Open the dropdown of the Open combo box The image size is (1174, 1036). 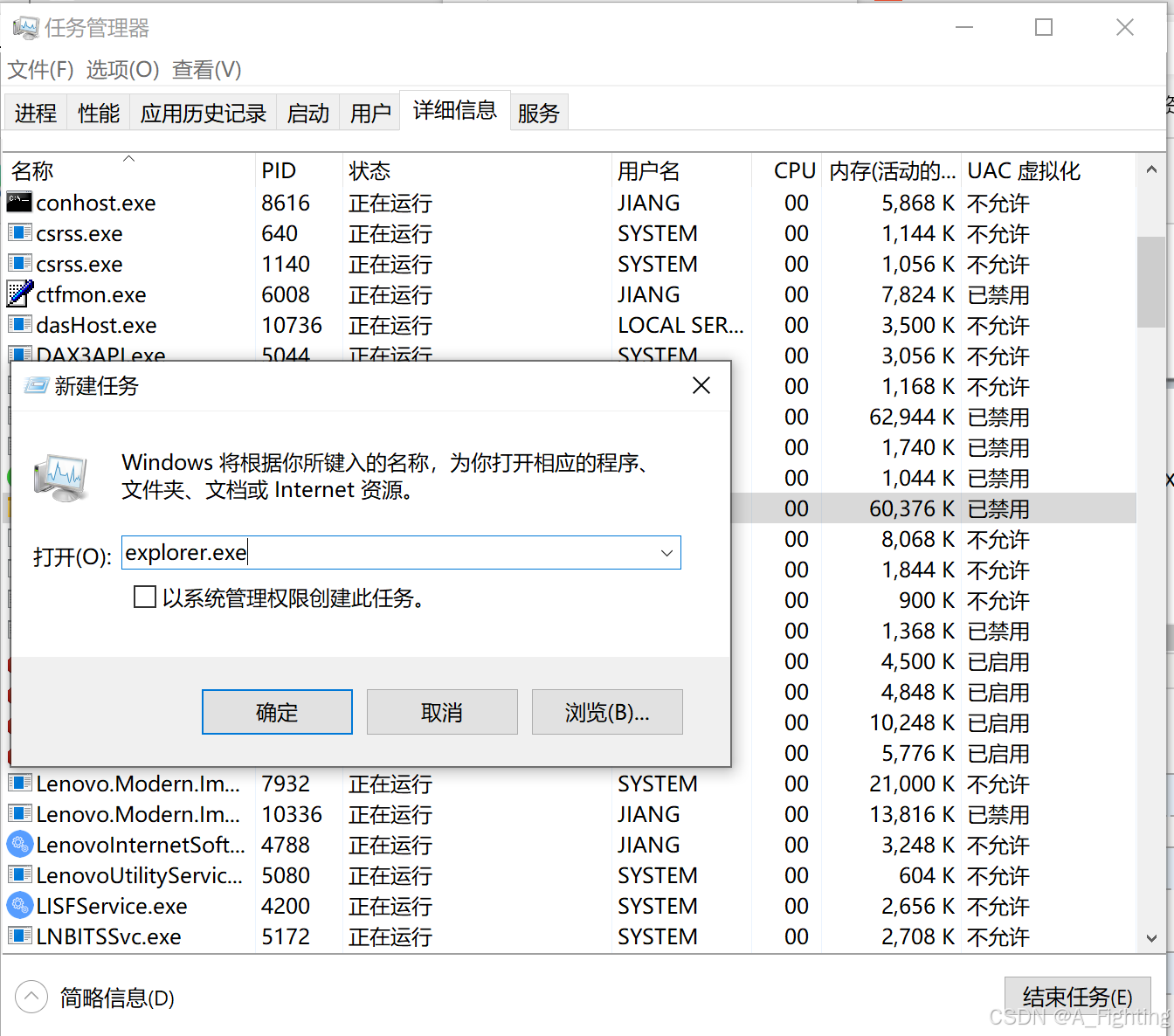point(666,553)
